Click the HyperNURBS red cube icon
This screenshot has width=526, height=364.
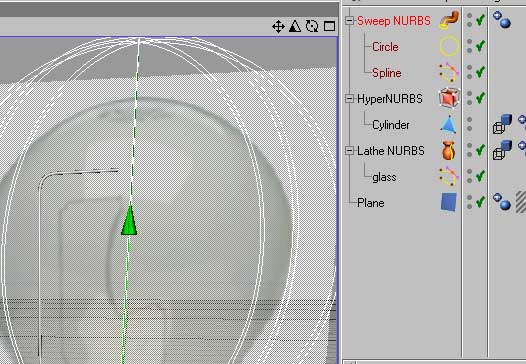pos(449,98)
